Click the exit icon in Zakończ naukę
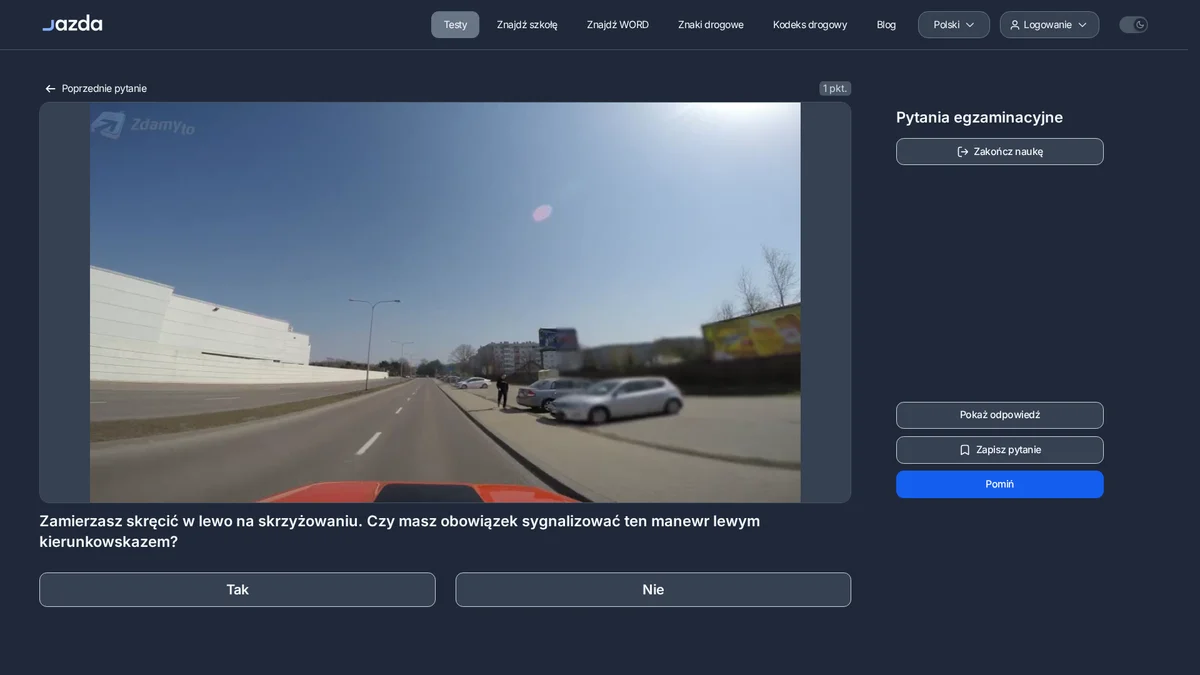Screen dimensions: 1200x675 pyautogui.click(x=963, y=152)
